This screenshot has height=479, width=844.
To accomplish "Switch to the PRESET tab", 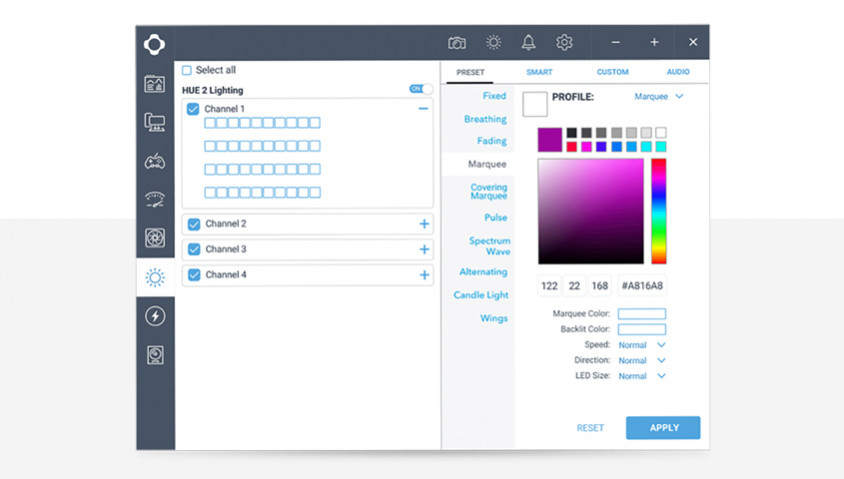I will (x=470, y=72).
